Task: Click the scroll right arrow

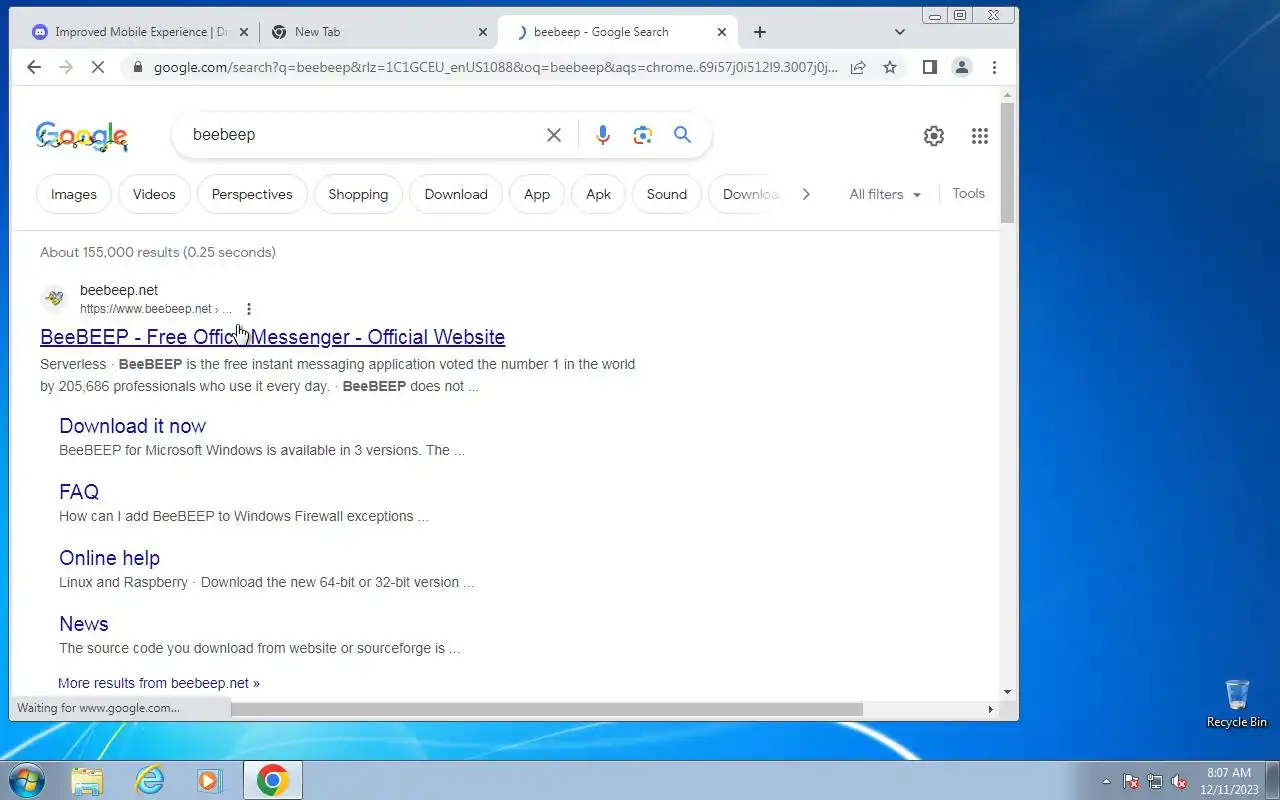Action: click(x=991, y=709)
